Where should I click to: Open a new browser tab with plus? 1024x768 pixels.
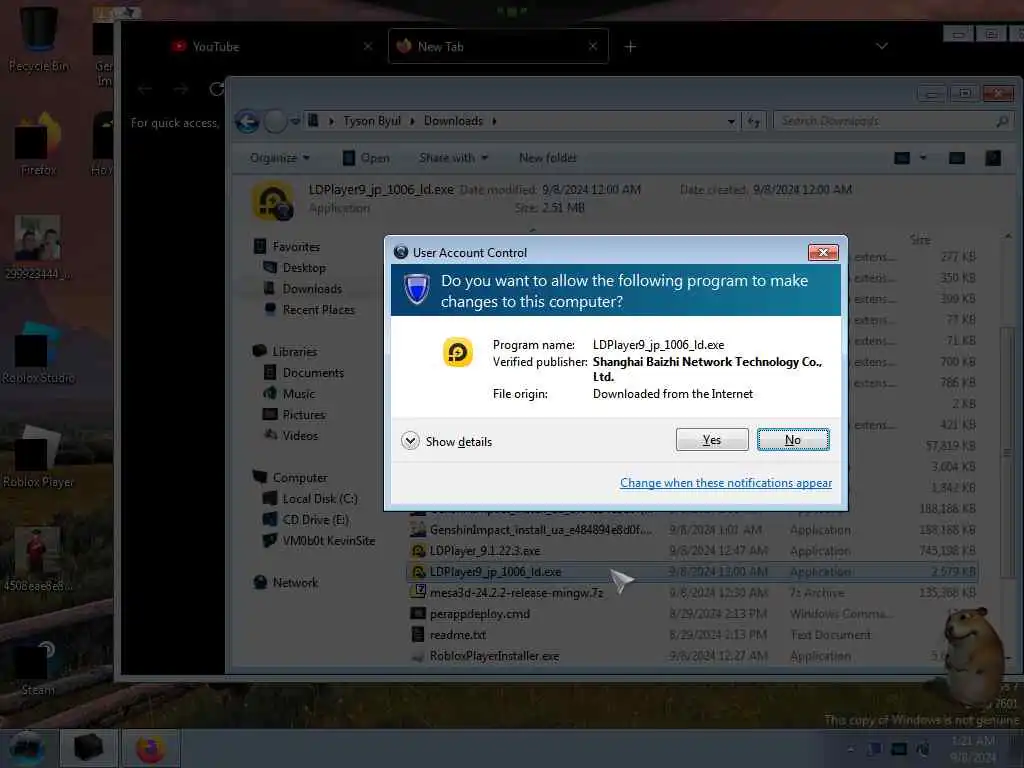tap(630, 46)
